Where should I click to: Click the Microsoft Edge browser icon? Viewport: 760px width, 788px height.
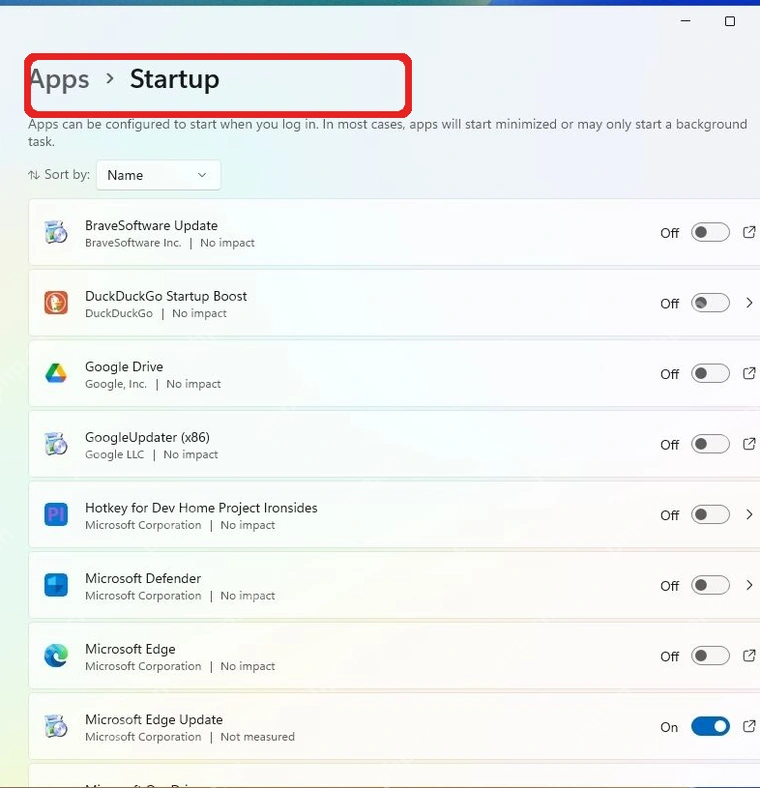[56, 655]
